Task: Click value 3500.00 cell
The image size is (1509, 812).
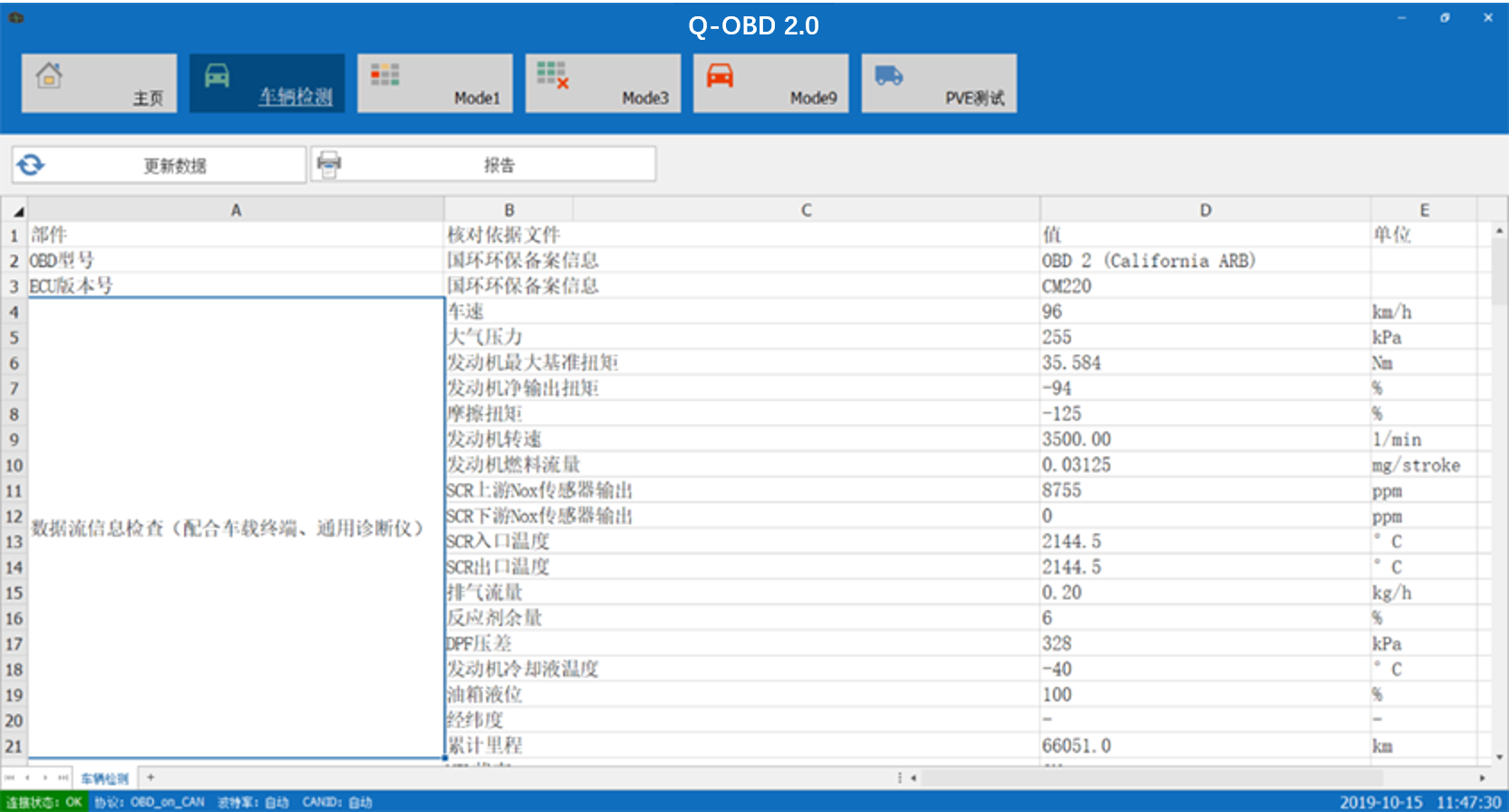Action: coord(1205,440)
